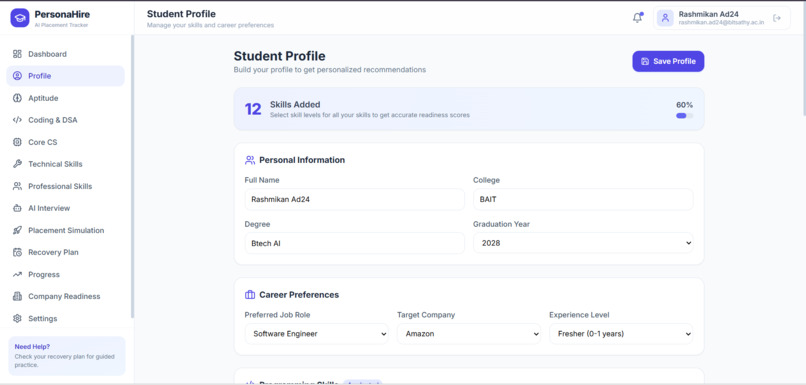This screenshot has height=385, width=806.
Task: Open the Graduation Year dropdown
Action: point(583,243)
